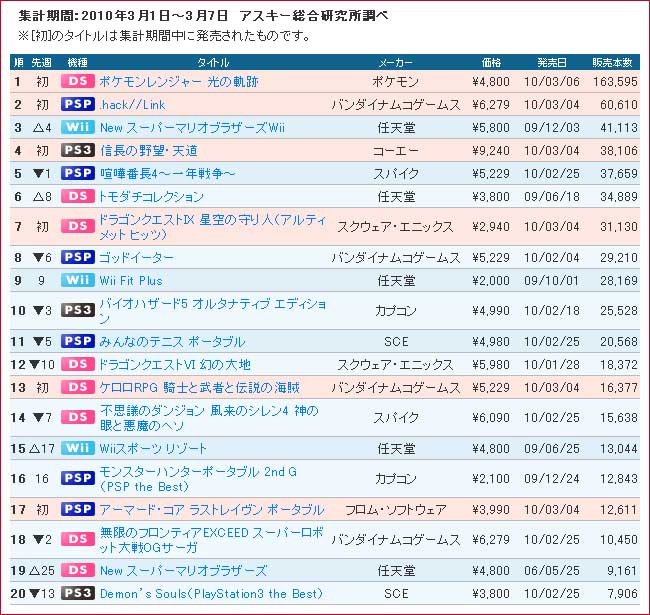Image resolution: width=650 pixels, height=615 pixels.
Task: Select release date 06/05/25
Action: click(x=552, y=571)
